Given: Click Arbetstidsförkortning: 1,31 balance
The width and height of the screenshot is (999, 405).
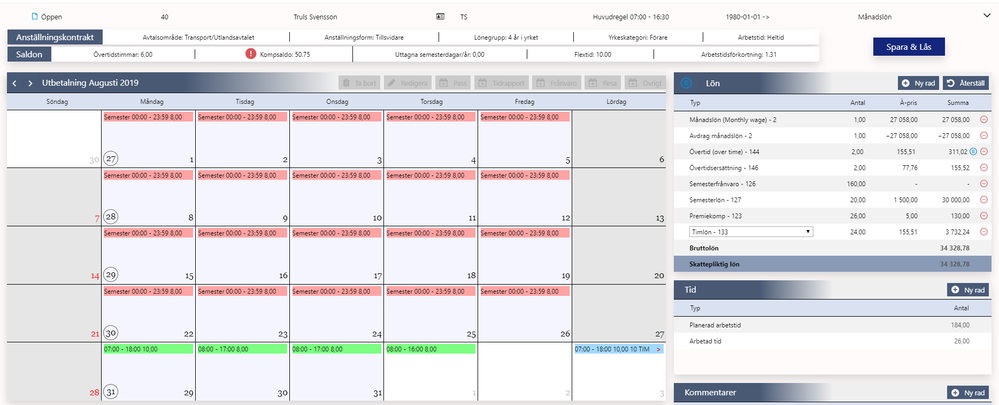Looking at the screenshot, I should (x=738, y=54).
